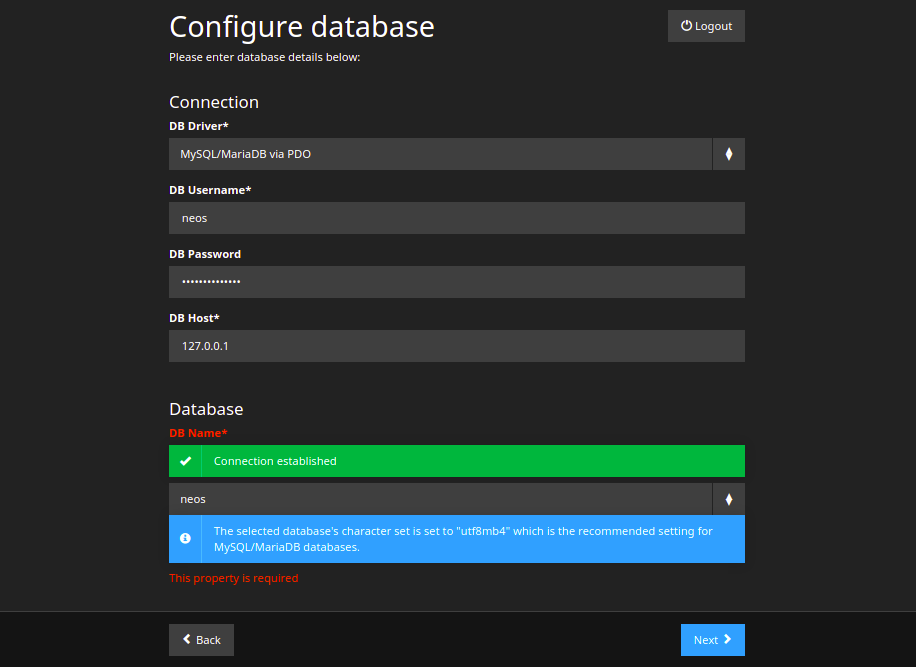Open the DB Driver selection list
The image size is (916, 667).
pos(440,153)
